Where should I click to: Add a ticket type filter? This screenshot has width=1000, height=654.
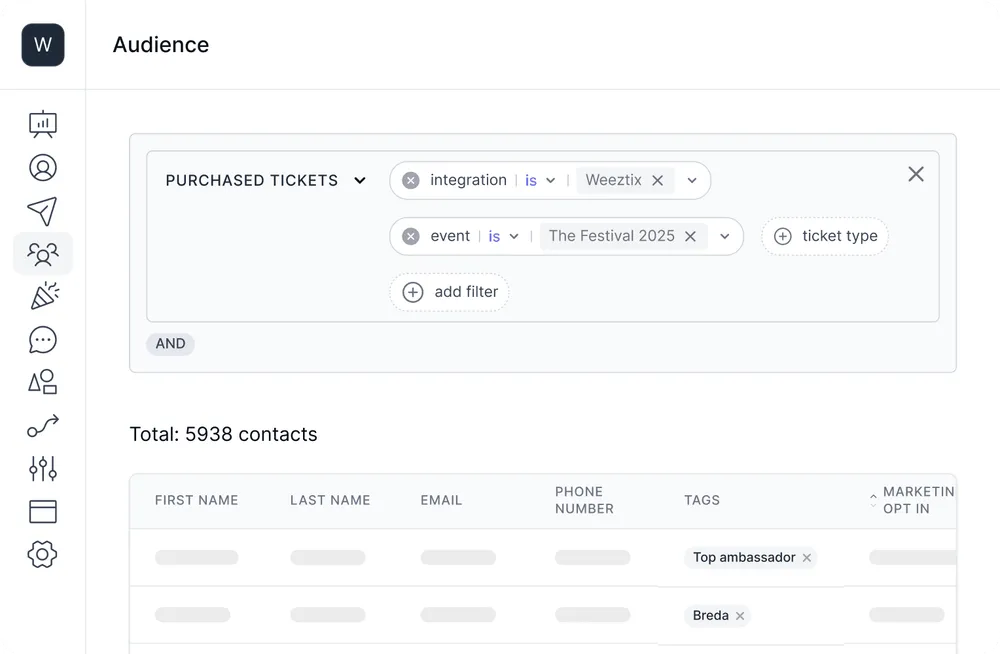(x=825, y=236)
